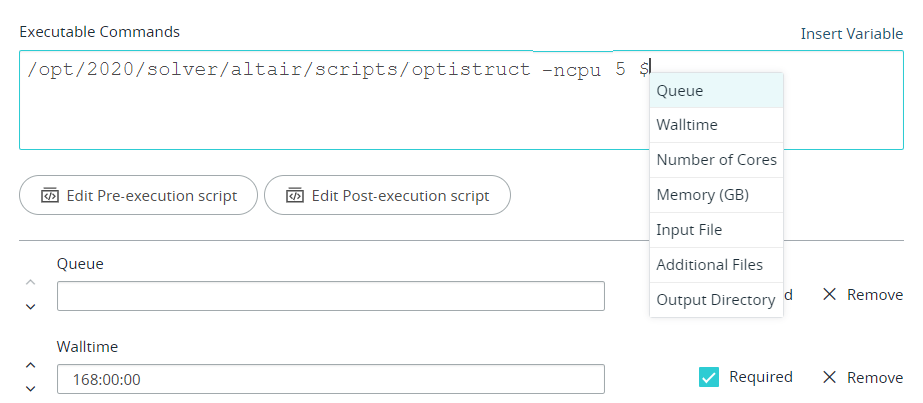Uncheck the Walltime Required checkbox

tap(708, 377)
